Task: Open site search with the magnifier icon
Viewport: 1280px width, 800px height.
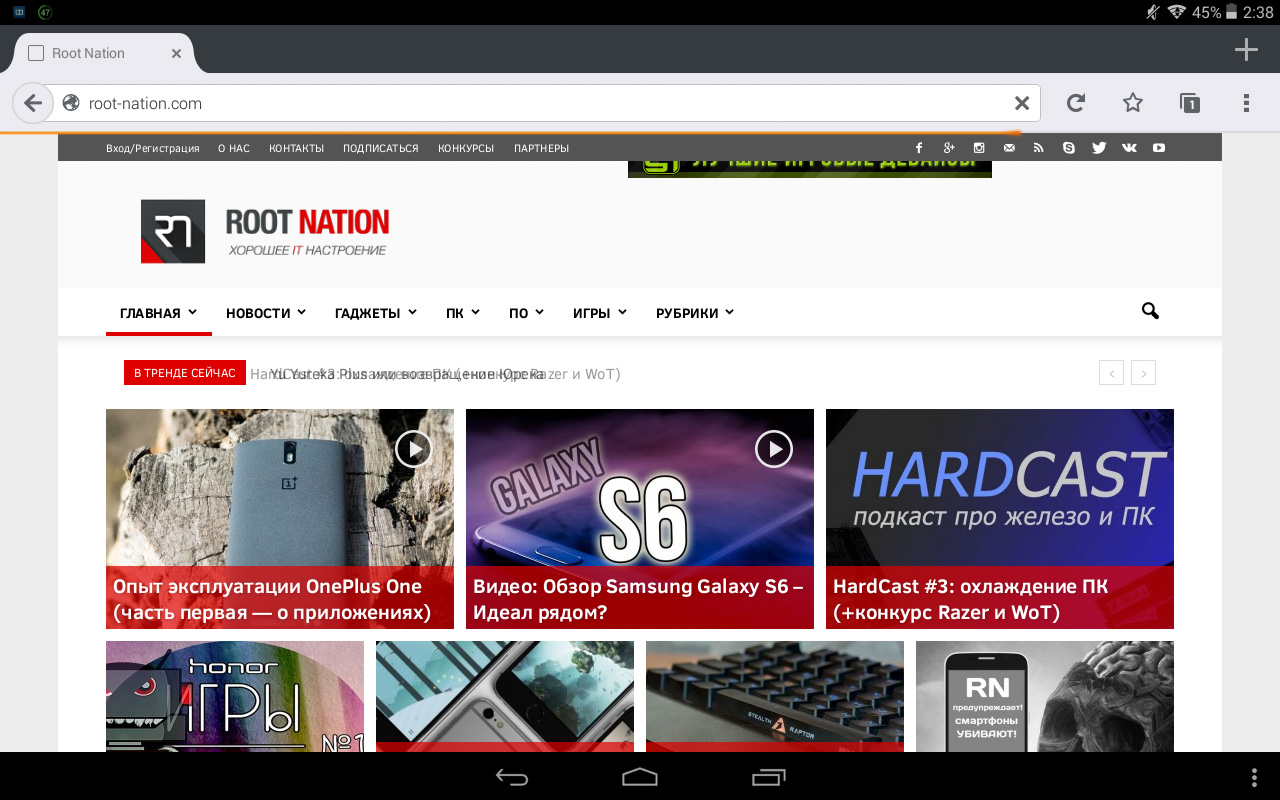Action: [1150, 312]
